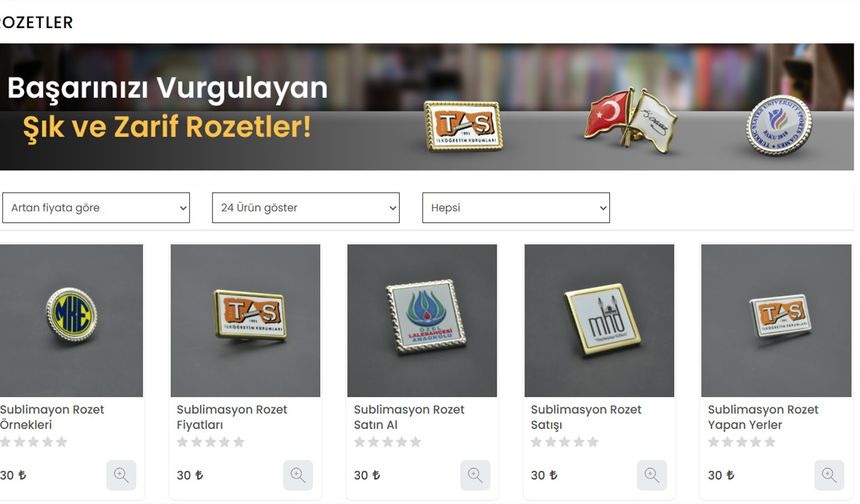The image size is (860, 504).
Task: Open the Sublimayon Rozet Örnekleri product link
Action: (52, 417)
